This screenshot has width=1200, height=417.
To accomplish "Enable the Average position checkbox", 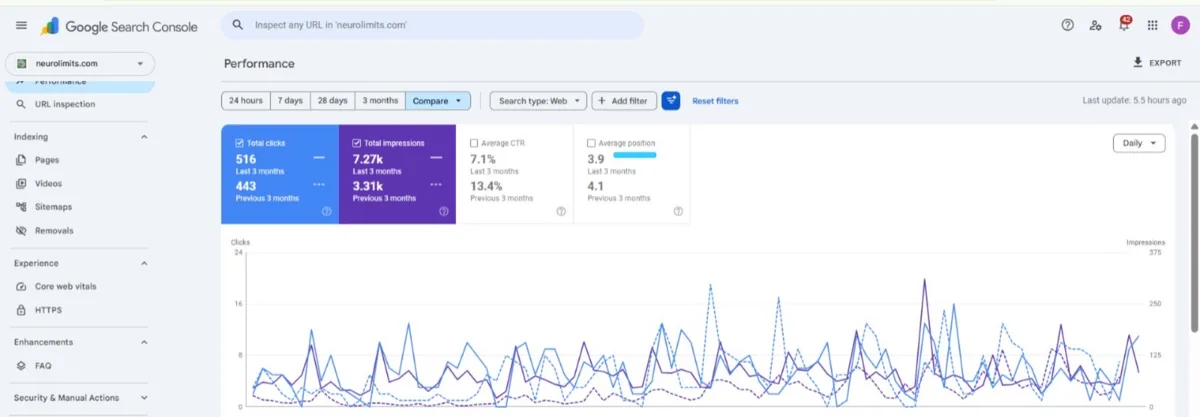I will click(592, 143).
